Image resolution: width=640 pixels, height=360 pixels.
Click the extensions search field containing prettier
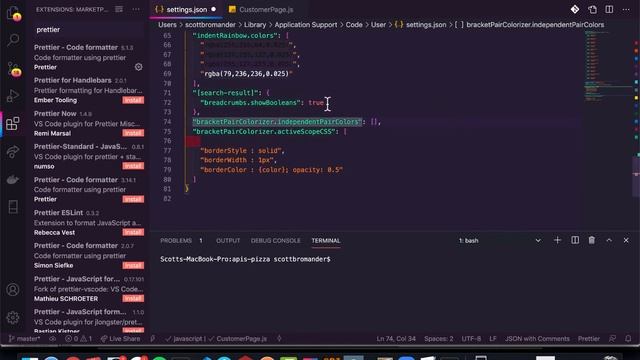(x=88, y=29)
